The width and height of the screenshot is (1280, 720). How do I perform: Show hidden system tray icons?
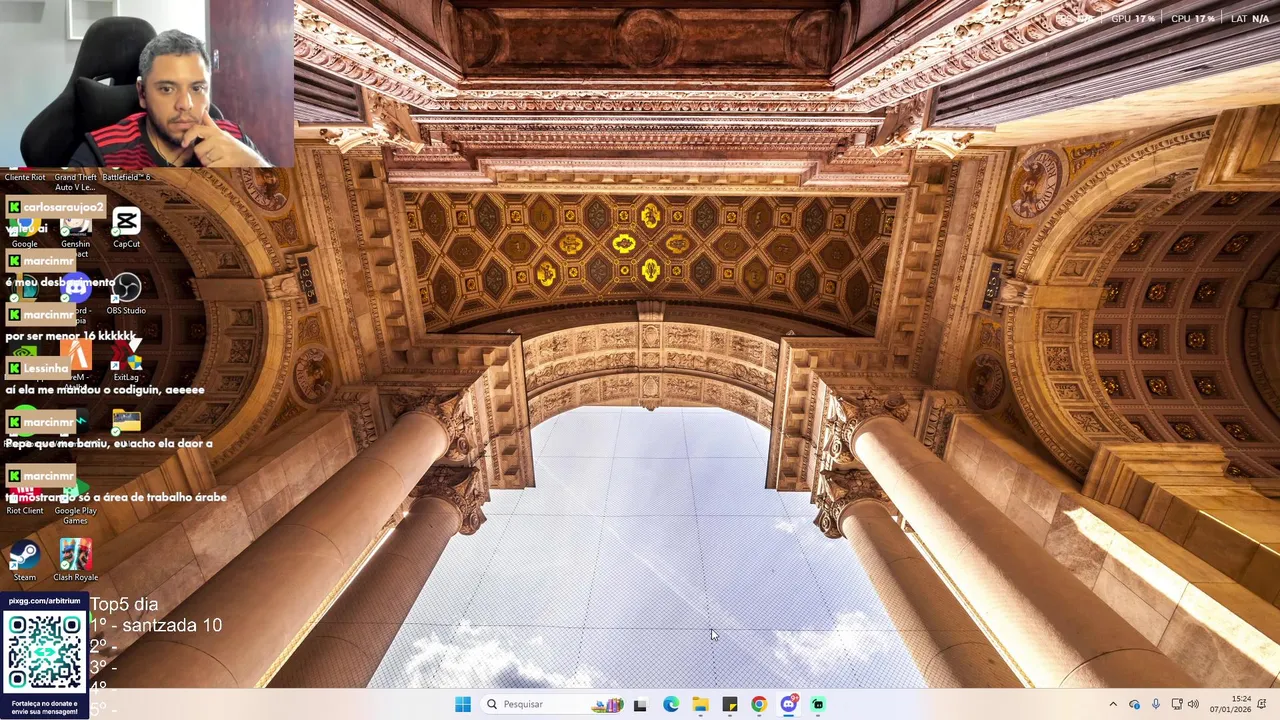coord(1113,704)
